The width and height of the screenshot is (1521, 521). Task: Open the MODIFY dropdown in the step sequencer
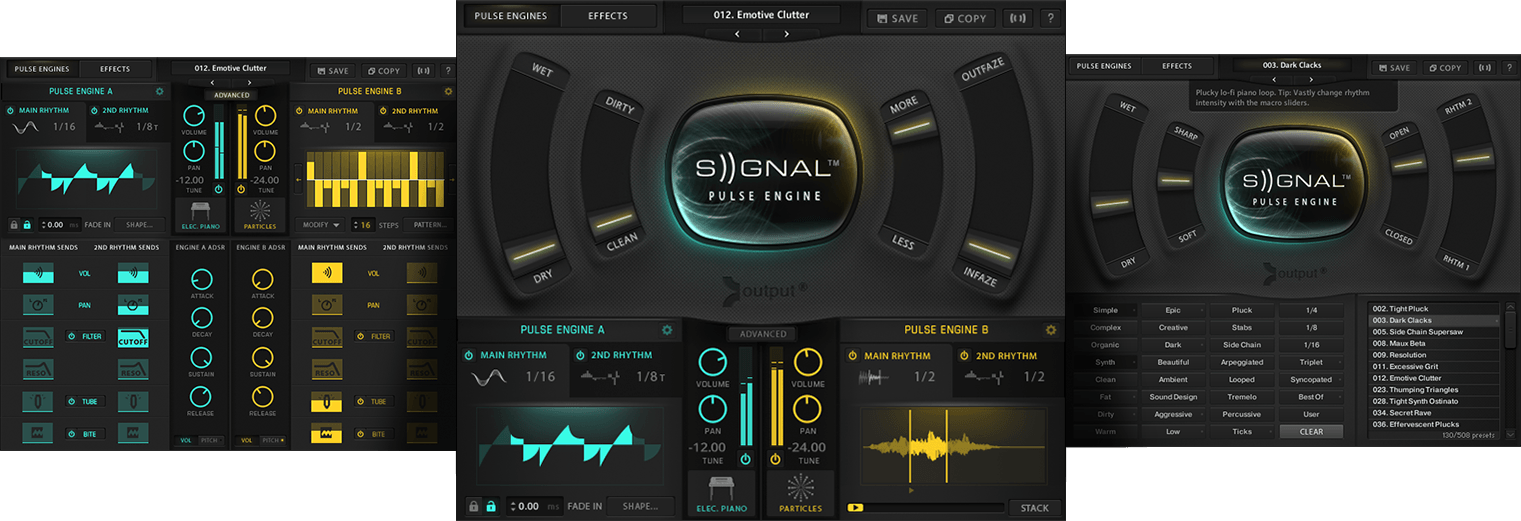click(x=320, y=225)
